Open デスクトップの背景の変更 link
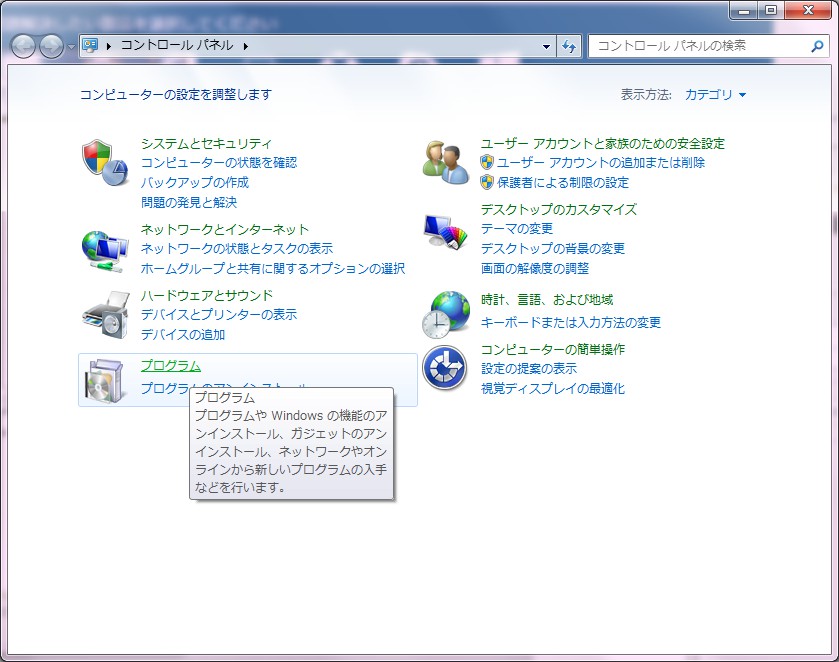839x662 pixels. 553,248
